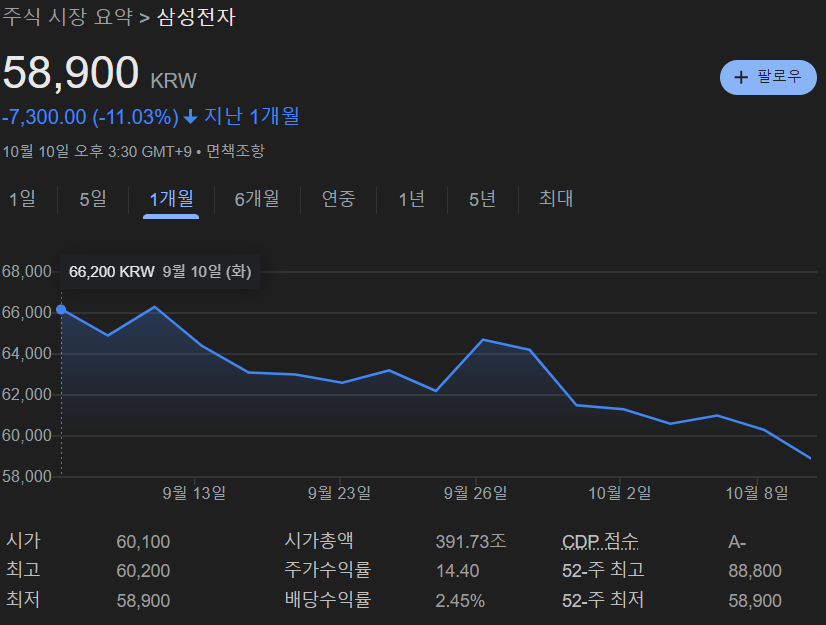The image size is (826, 625).
Task: Click the 9월 26일 axis label
Action: (x=475, y=493)
